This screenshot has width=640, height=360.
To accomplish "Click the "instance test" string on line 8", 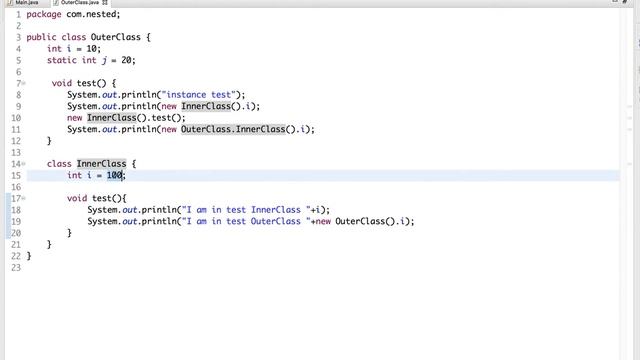I will pos(198,95).
